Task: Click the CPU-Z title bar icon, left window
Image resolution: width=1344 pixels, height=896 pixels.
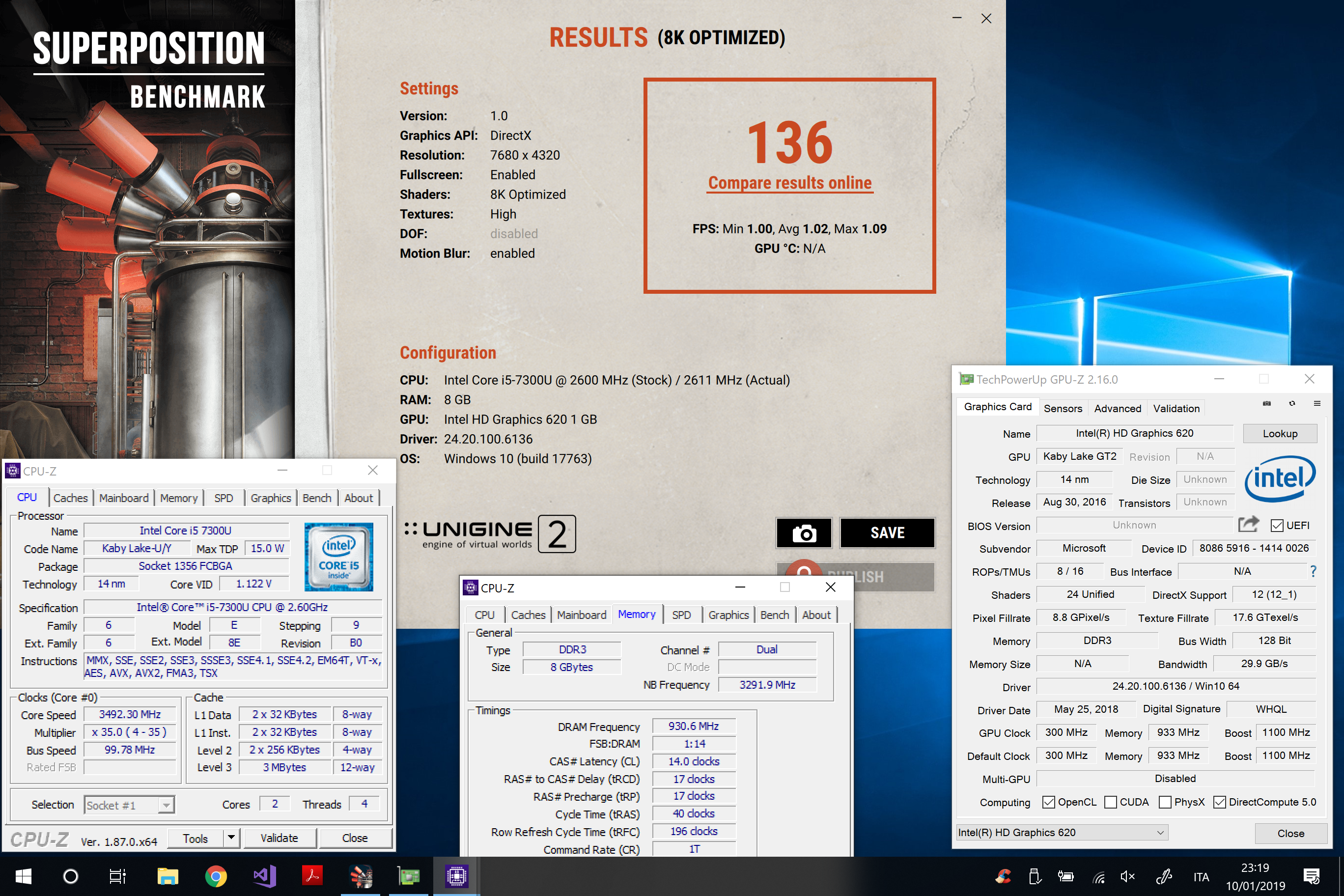Action: click(x=13, y=470)
